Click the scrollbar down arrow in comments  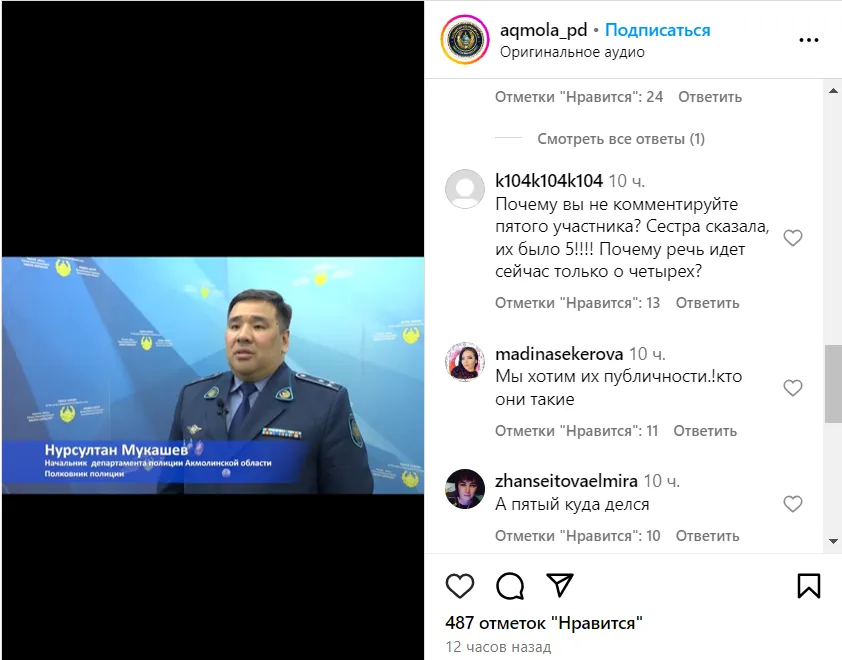coord(833,541)
